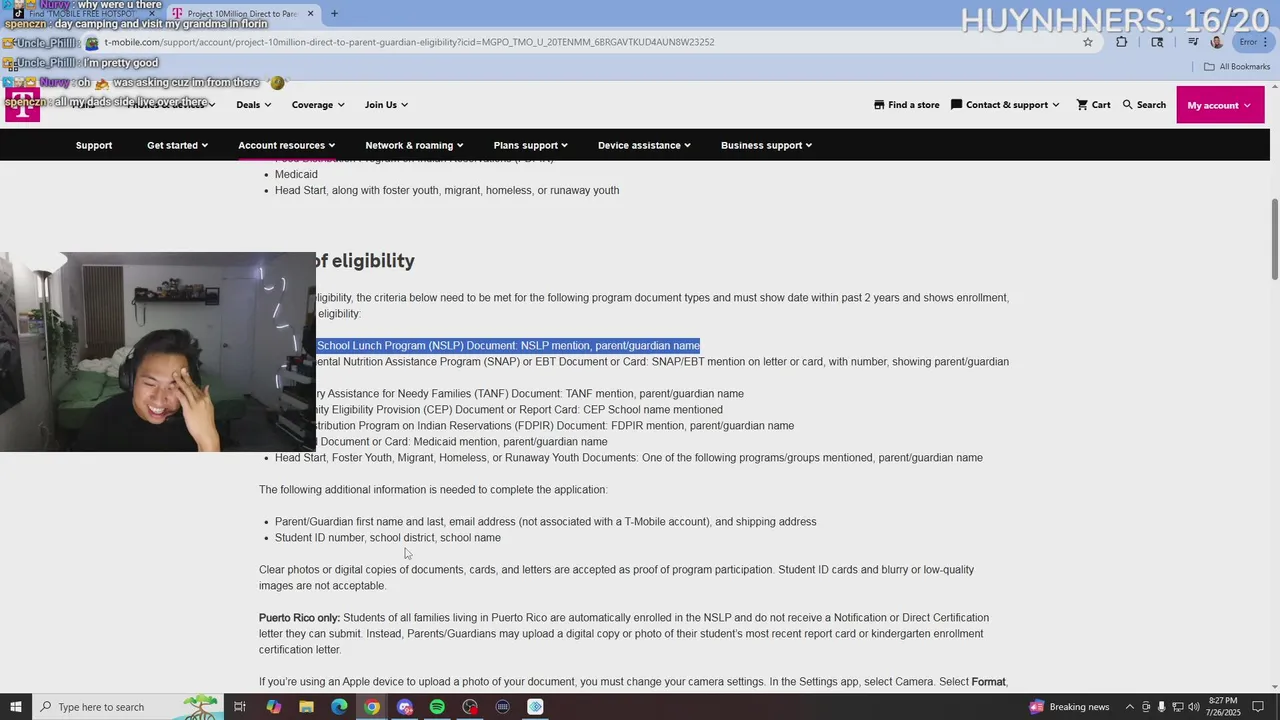Open the network tray icon
1280x720 pixels.
click(x=1178, y=707)
